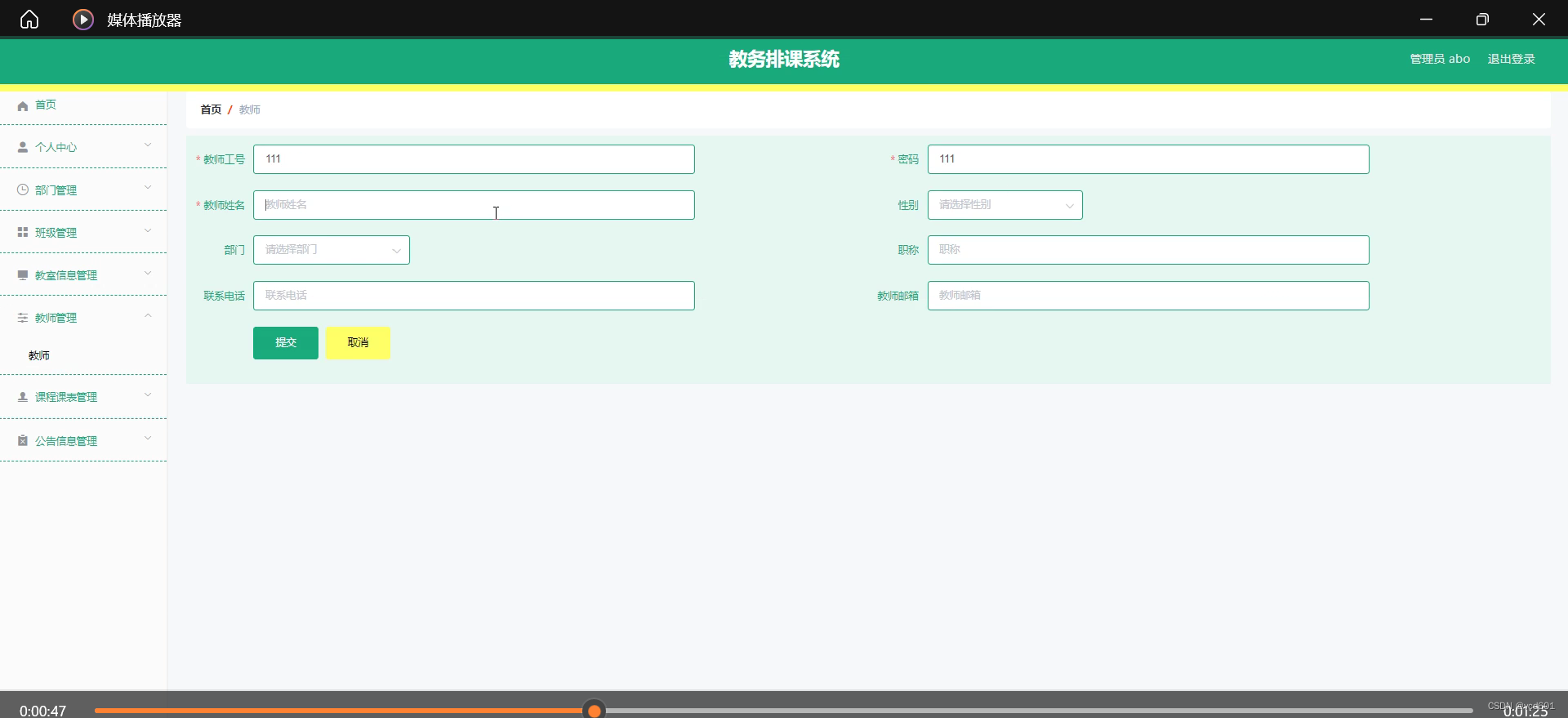The image size is (1568, 718).
Task: Click the person icon beside 个人中心
Action: coord(23,147)
